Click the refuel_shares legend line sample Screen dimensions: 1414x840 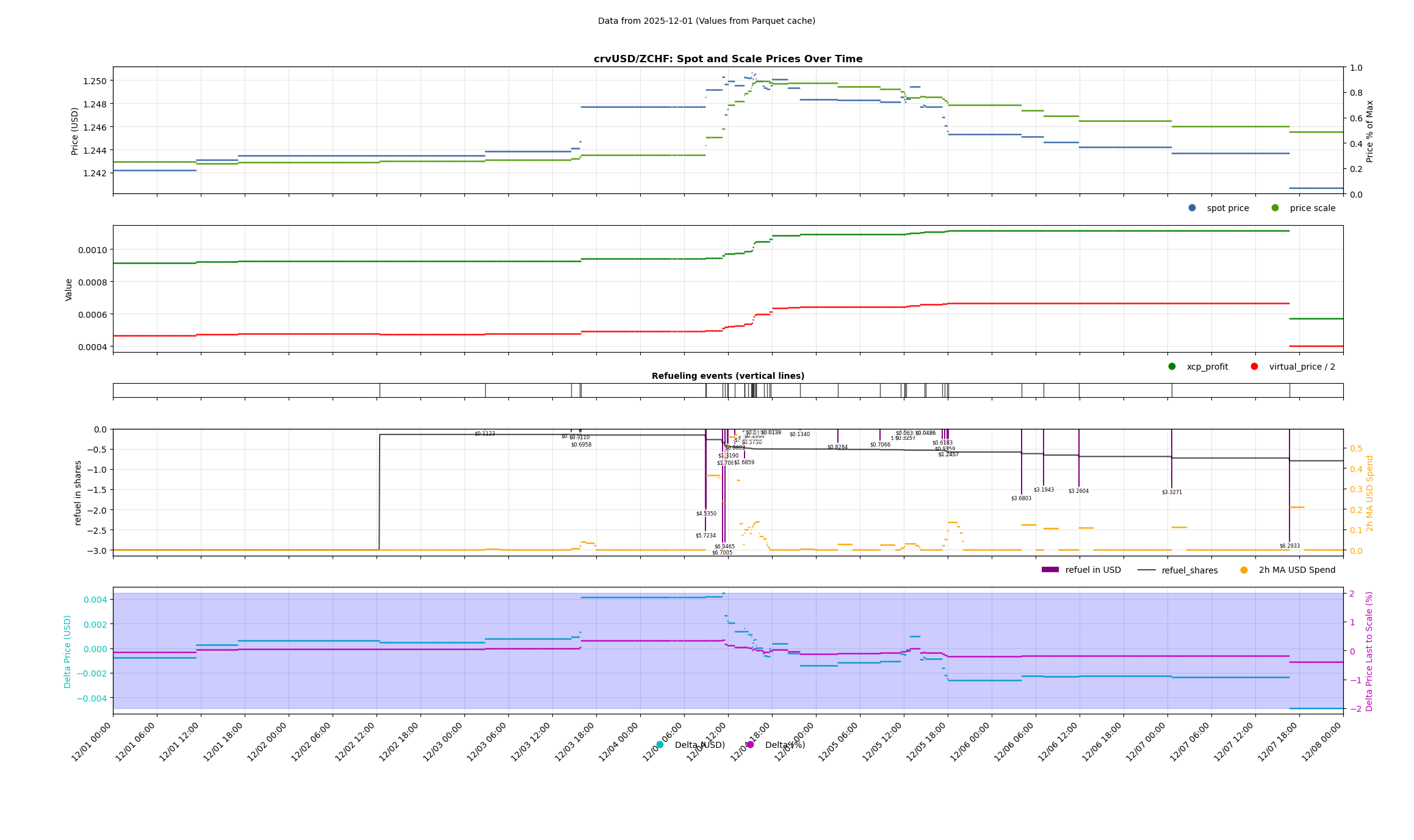tap(1146, 570)
